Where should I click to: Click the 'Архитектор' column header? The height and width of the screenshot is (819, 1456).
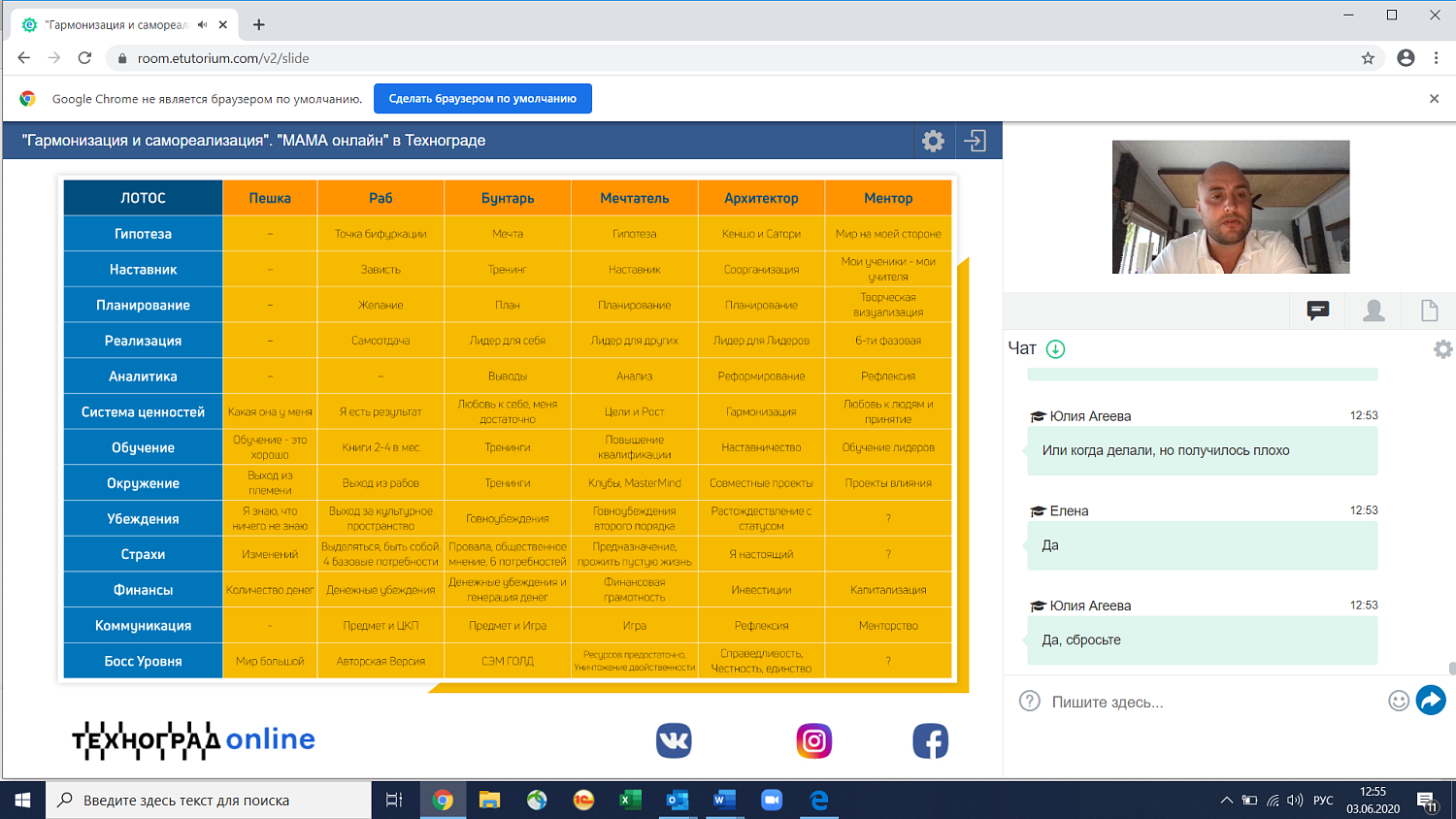point(761,198)
